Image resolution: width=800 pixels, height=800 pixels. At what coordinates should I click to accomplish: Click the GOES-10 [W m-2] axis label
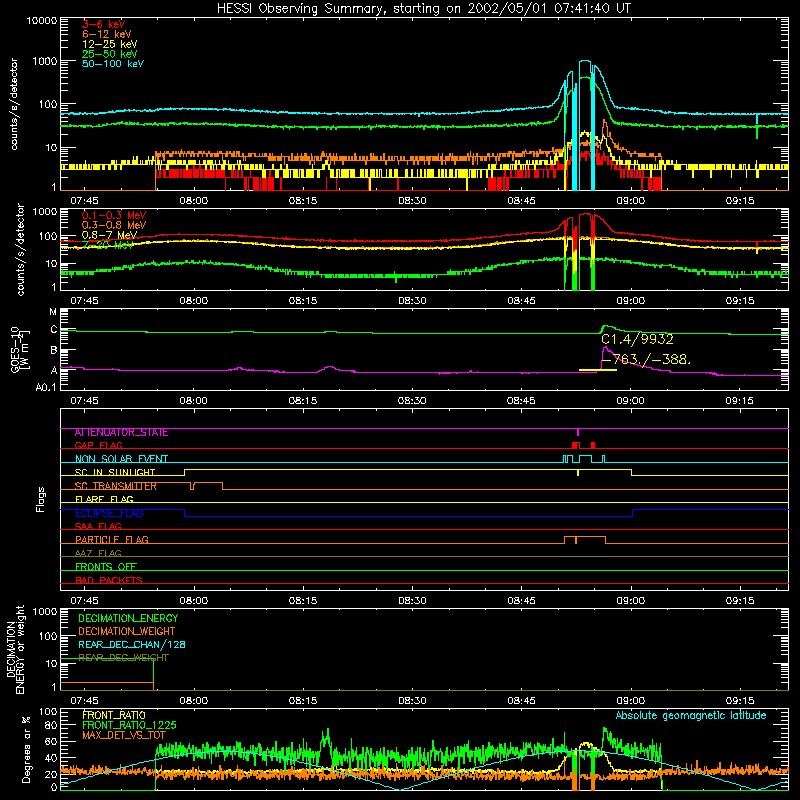[x=20, y=351]
